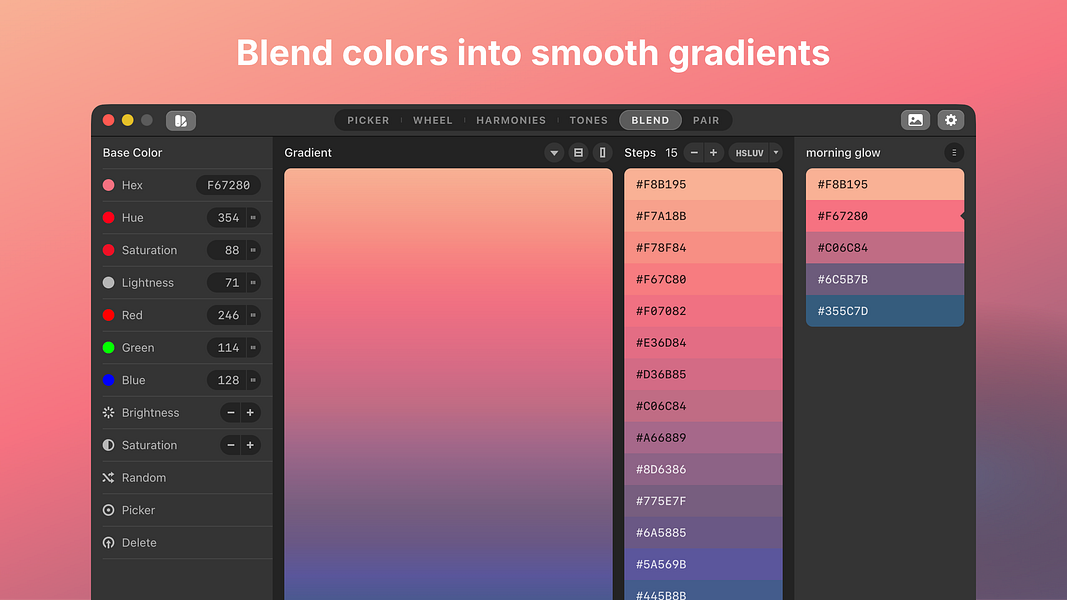Screen dimensions: 1067x600
Task: Click the large gradient preview
Action: [x=448, y=384]
